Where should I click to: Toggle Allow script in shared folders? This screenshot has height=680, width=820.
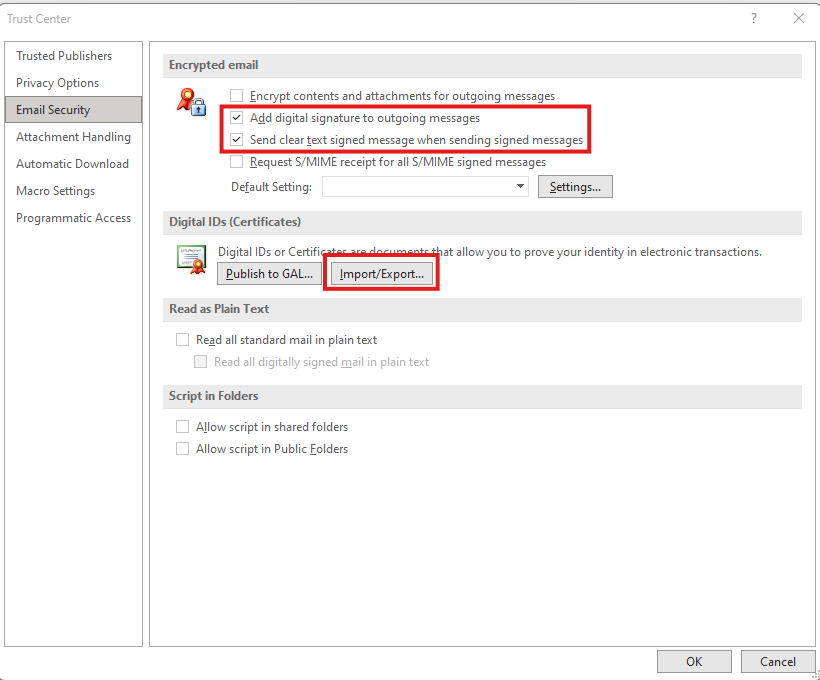tap(182, 427)
